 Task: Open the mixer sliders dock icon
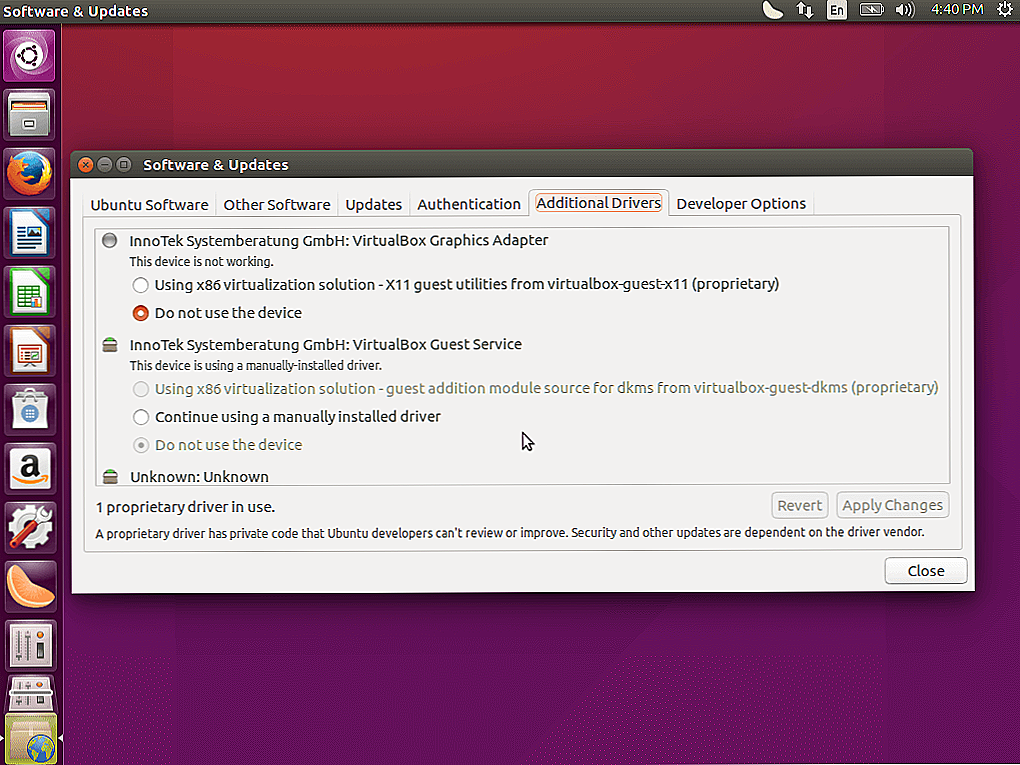click(x=29, y=646)
